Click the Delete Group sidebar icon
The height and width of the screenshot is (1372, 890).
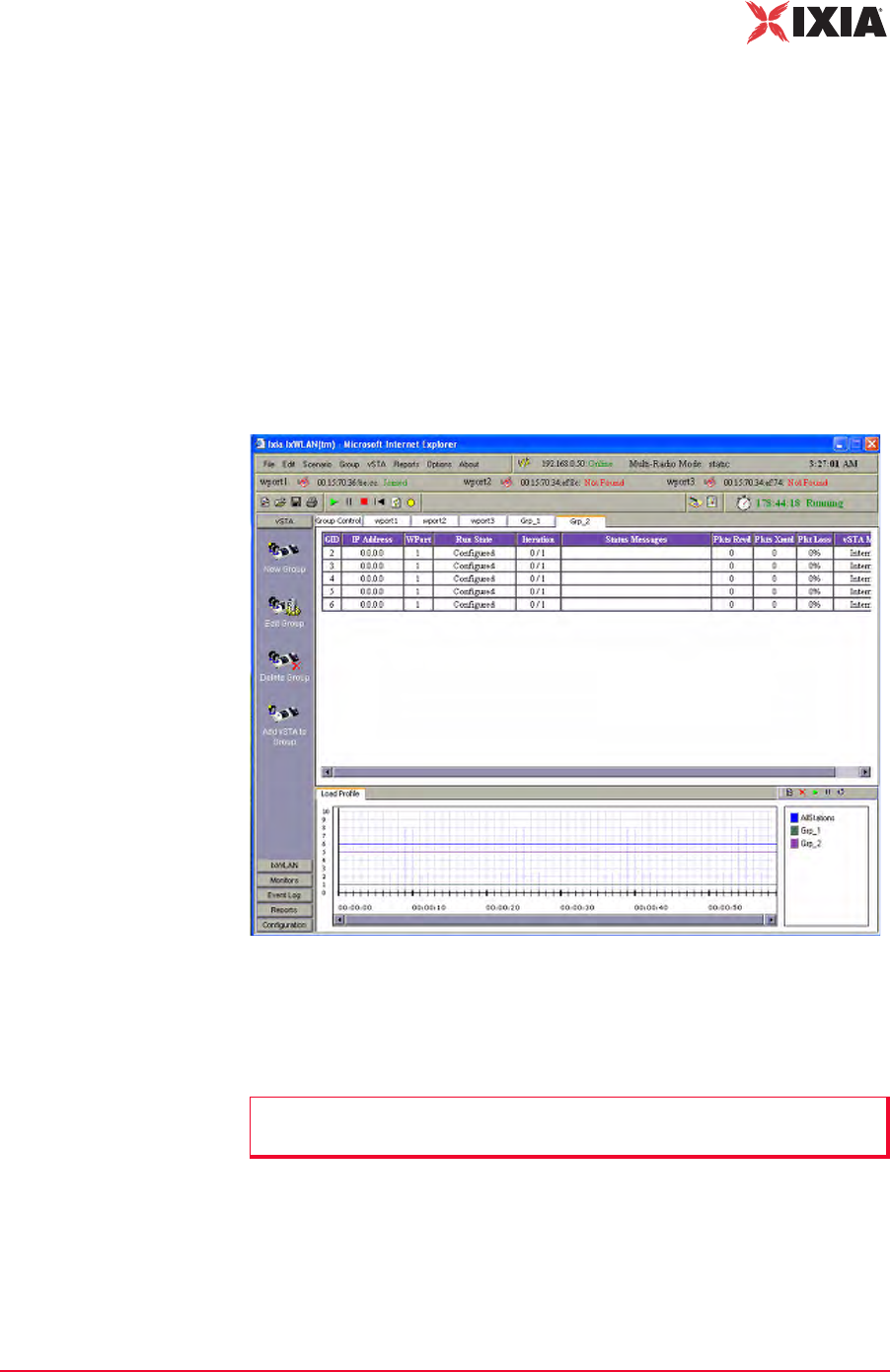tap(284, 658)
